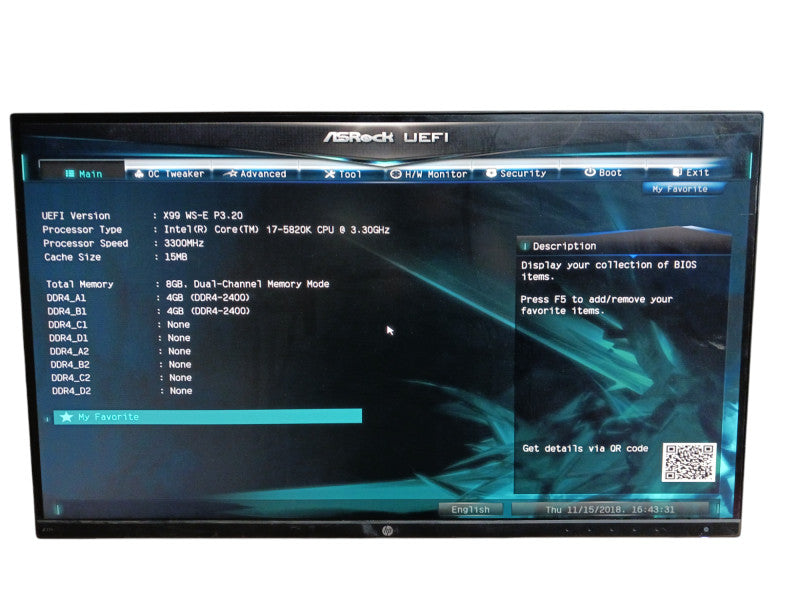
Task: Click the DDR4_A1 label
Action: 66,298
